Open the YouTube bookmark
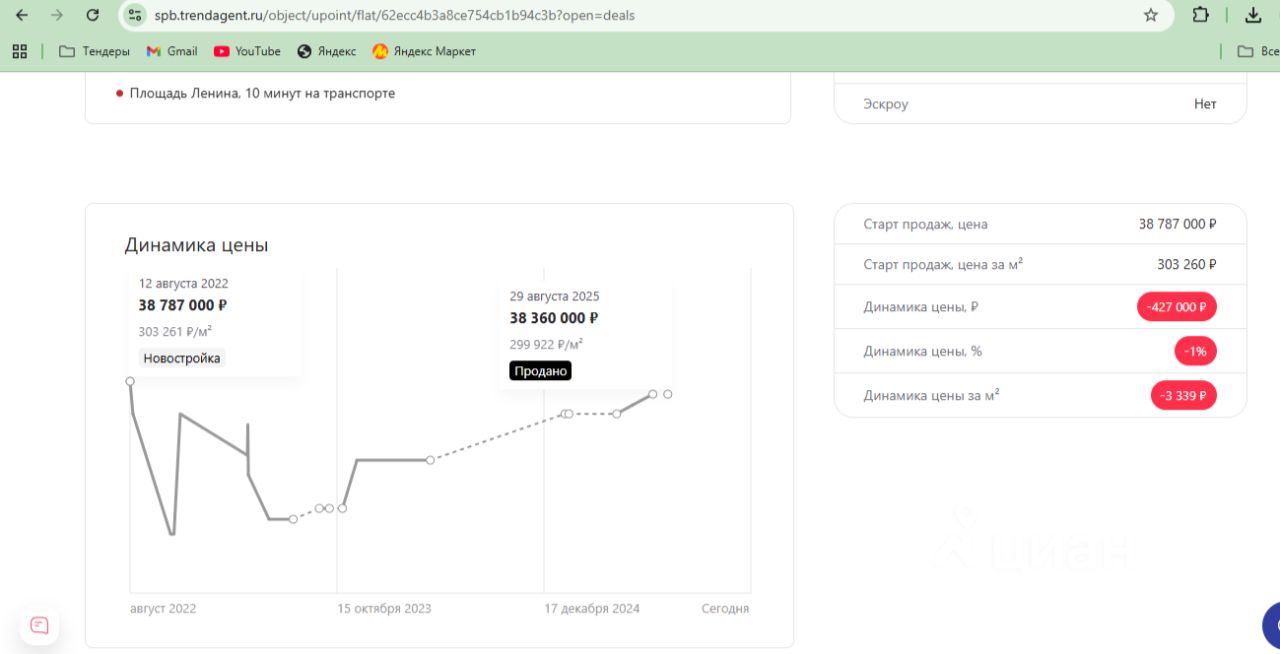This screenshot has width=1280, height=654. point(247,51)
